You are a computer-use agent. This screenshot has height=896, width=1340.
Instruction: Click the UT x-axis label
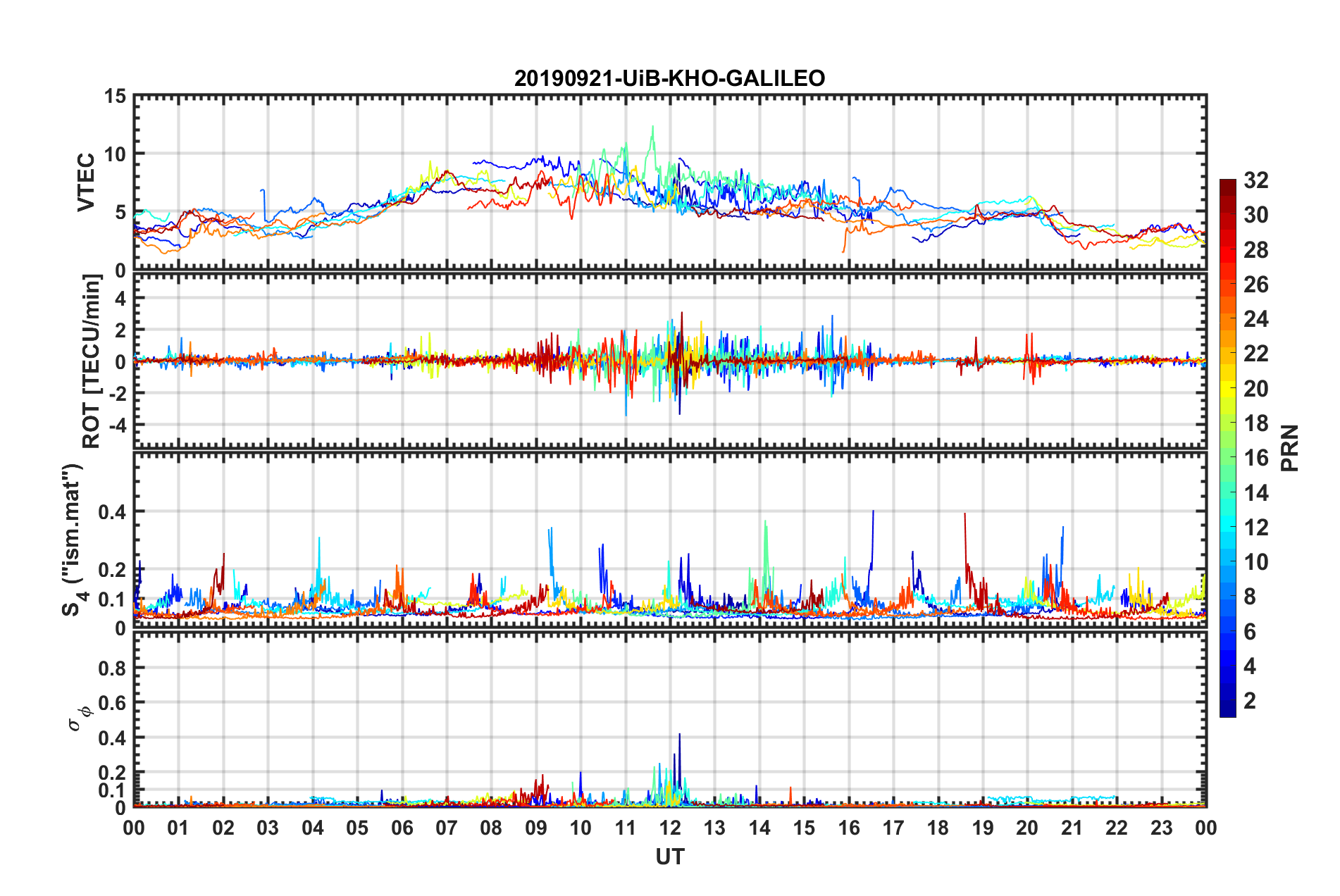point(669,857)
